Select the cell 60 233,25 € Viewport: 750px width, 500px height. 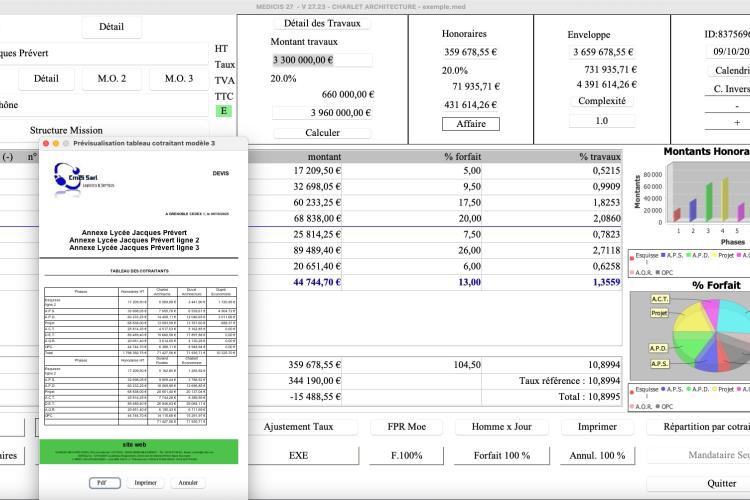295,203
